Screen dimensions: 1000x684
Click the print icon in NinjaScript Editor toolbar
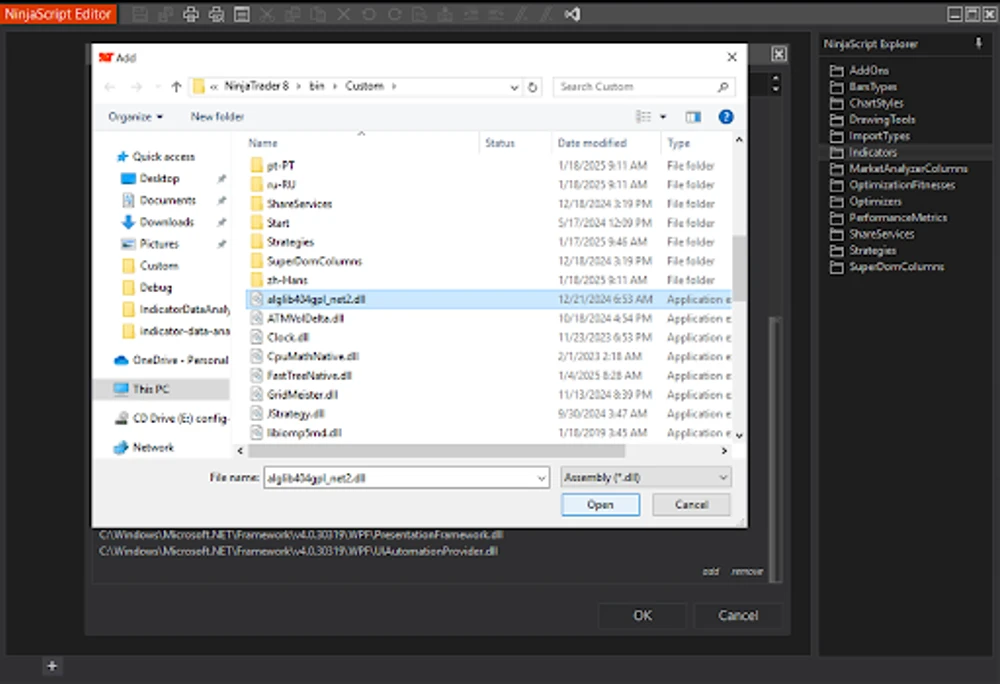click(x=191, y=14)
